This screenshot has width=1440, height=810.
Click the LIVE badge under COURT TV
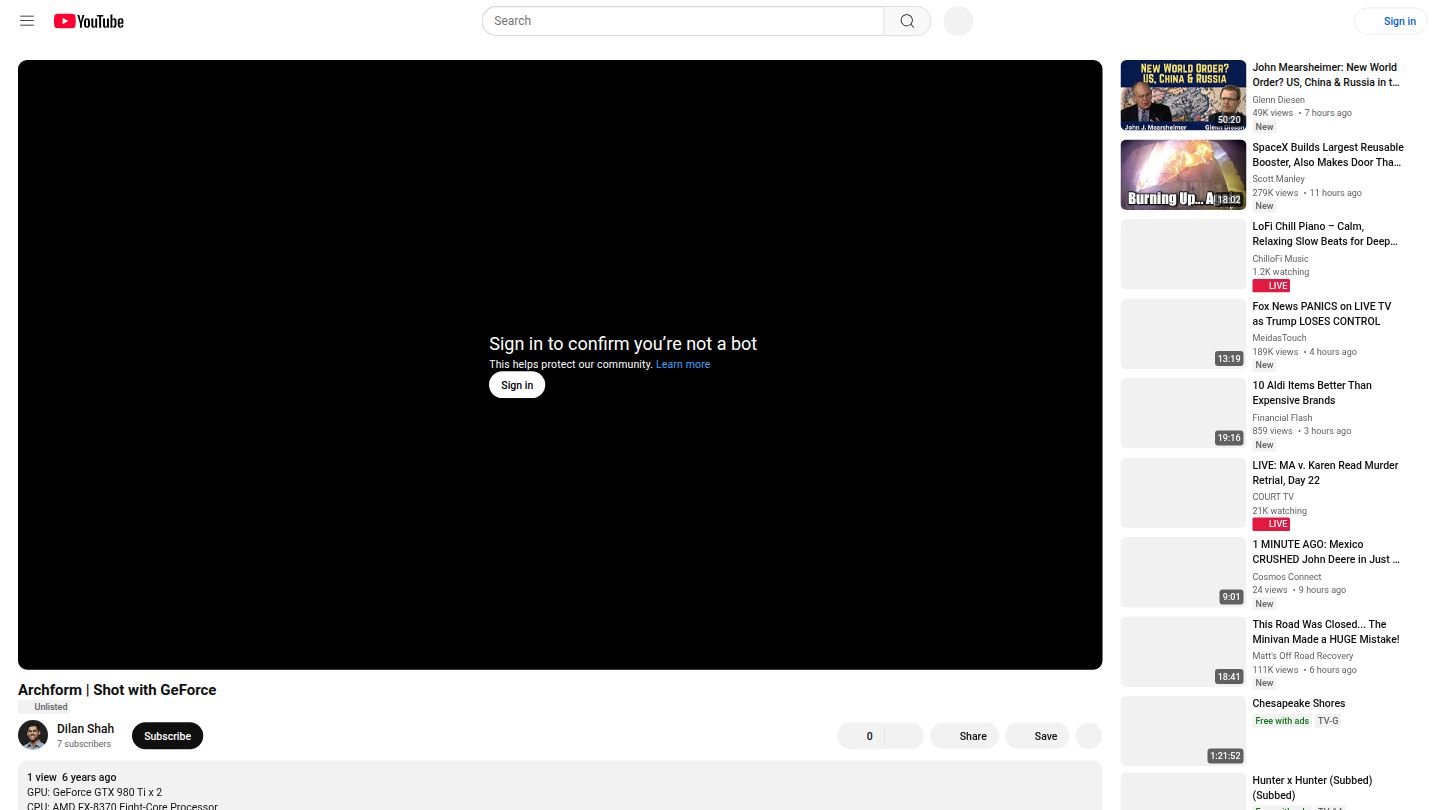tap(1271, 524)
